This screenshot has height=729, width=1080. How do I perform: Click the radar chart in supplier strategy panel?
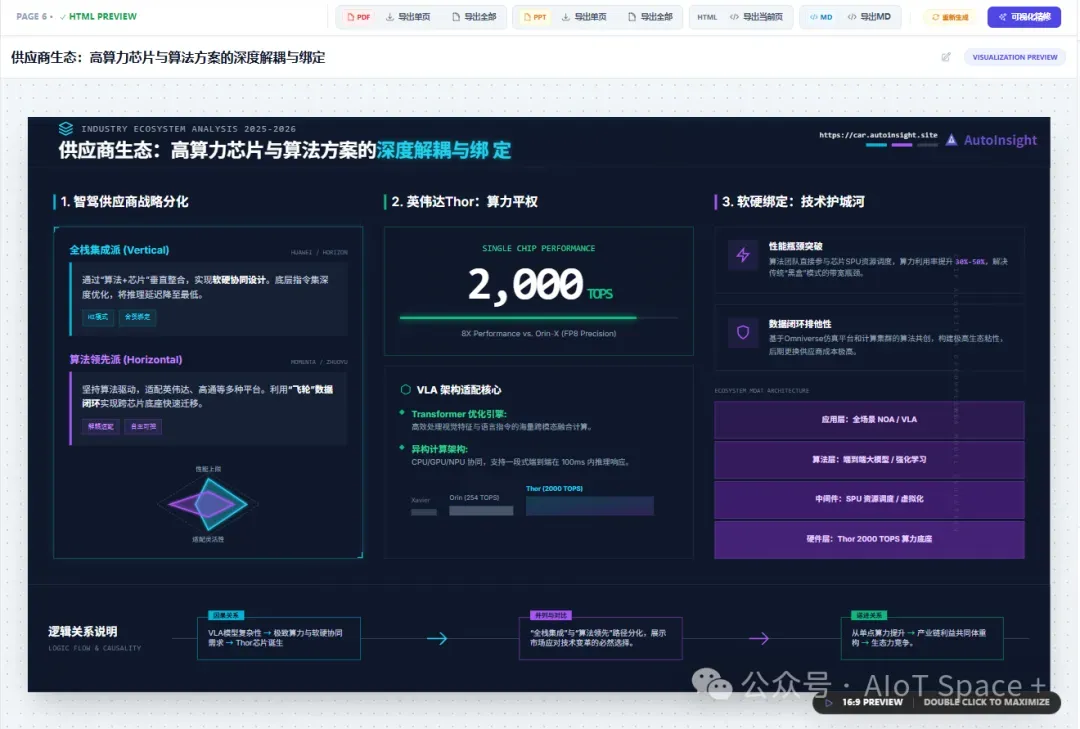click(208, 504)
